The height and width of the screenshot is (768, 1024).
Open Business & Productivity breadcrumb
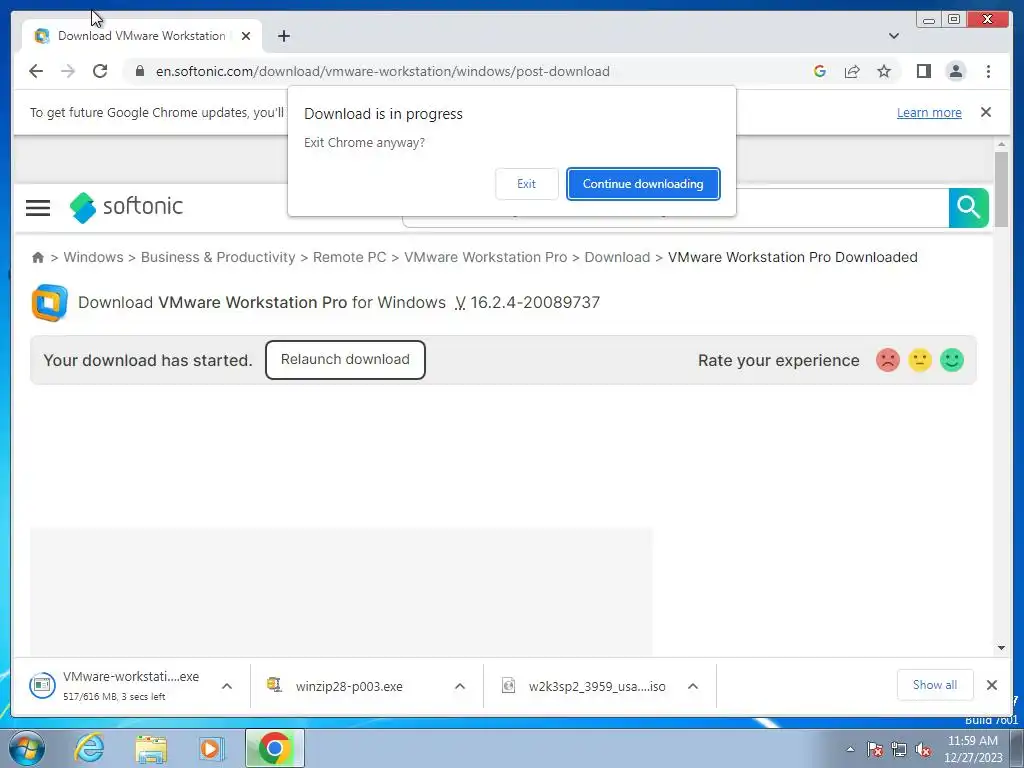[x=218, y=257]
